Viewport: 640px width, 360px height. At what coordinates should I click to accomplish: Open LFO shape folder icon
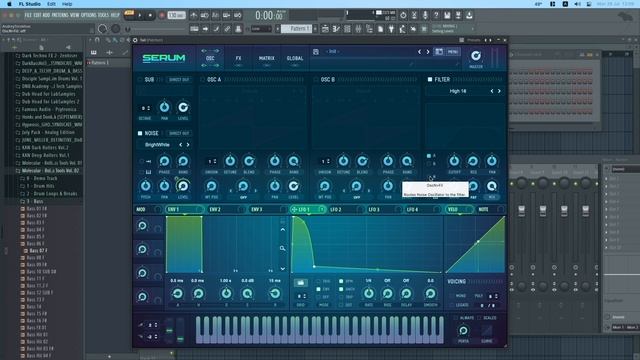[x=300, y=282]
